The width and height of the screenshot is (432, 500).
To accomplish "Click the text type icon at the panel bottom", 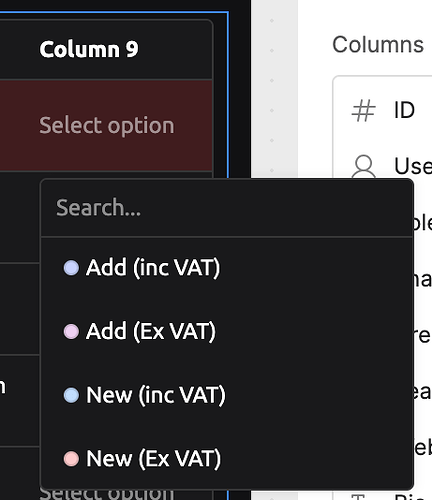I will [359, 497].
